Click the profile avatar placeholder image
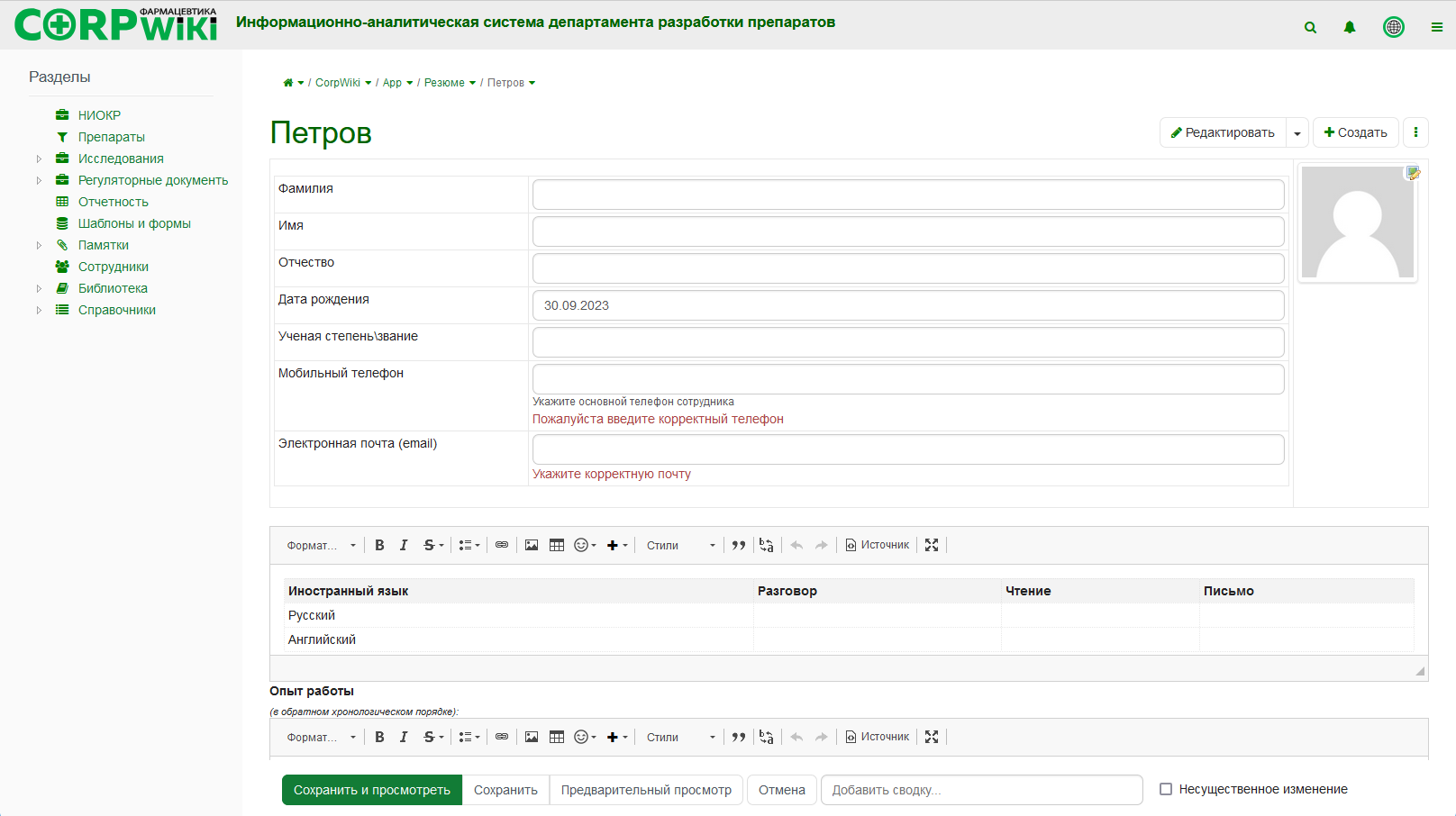 click(x=1358, y=222)
